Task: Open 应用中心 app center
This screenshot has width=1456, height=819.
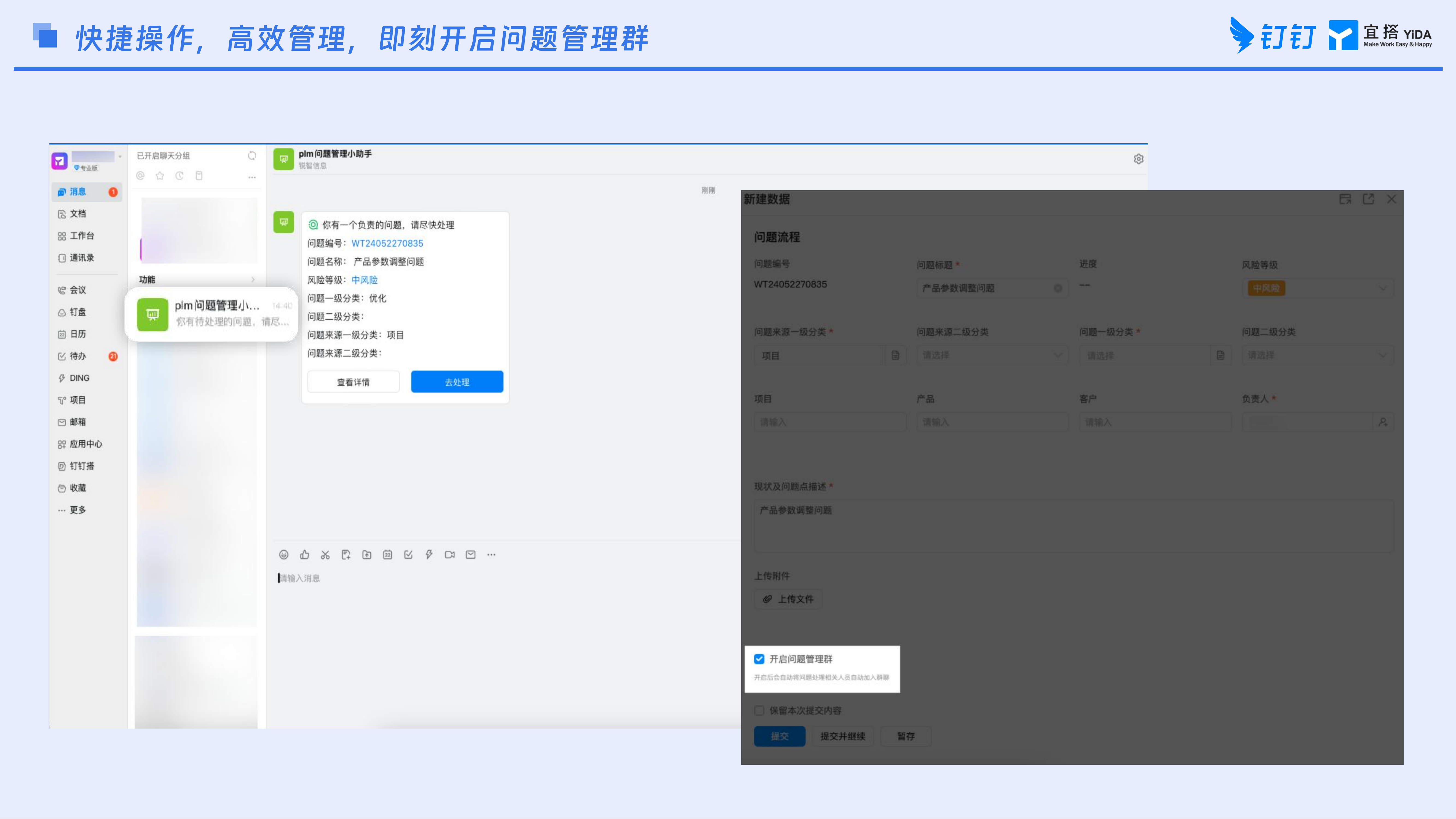Action: click(x=80, y=444)
